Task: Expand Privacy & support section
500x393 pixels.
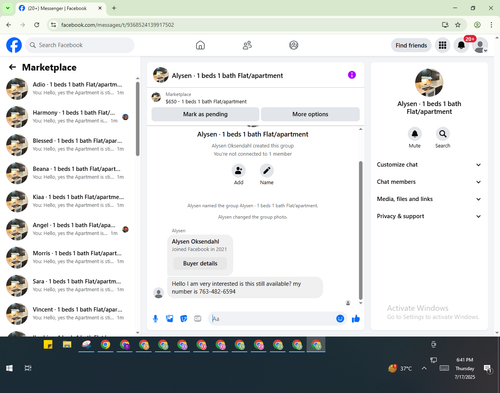Action: (429, 216)
